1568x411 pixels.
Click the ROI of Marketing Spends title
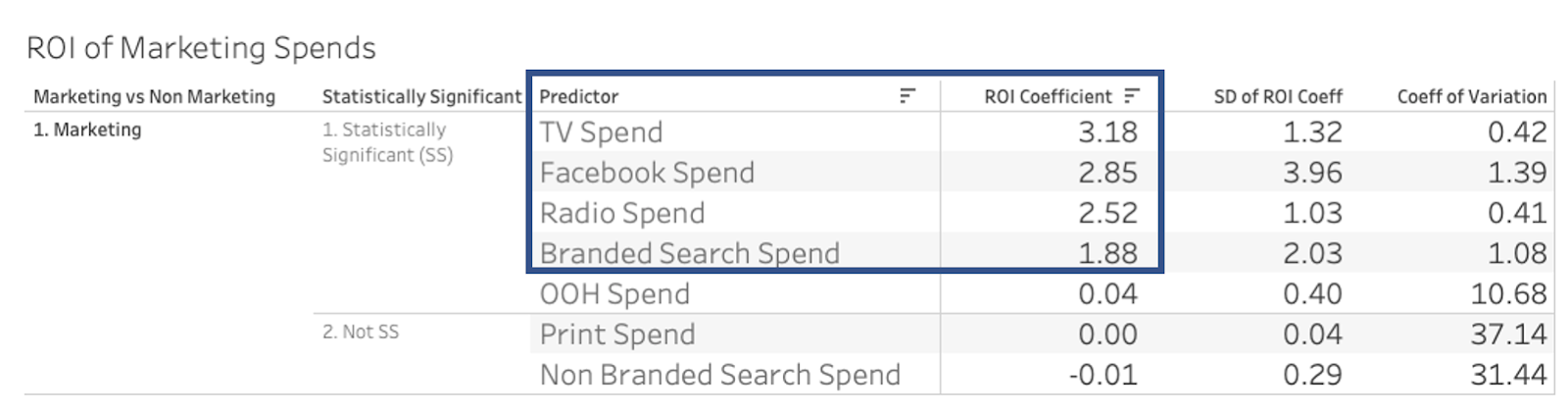click(201, 48)
